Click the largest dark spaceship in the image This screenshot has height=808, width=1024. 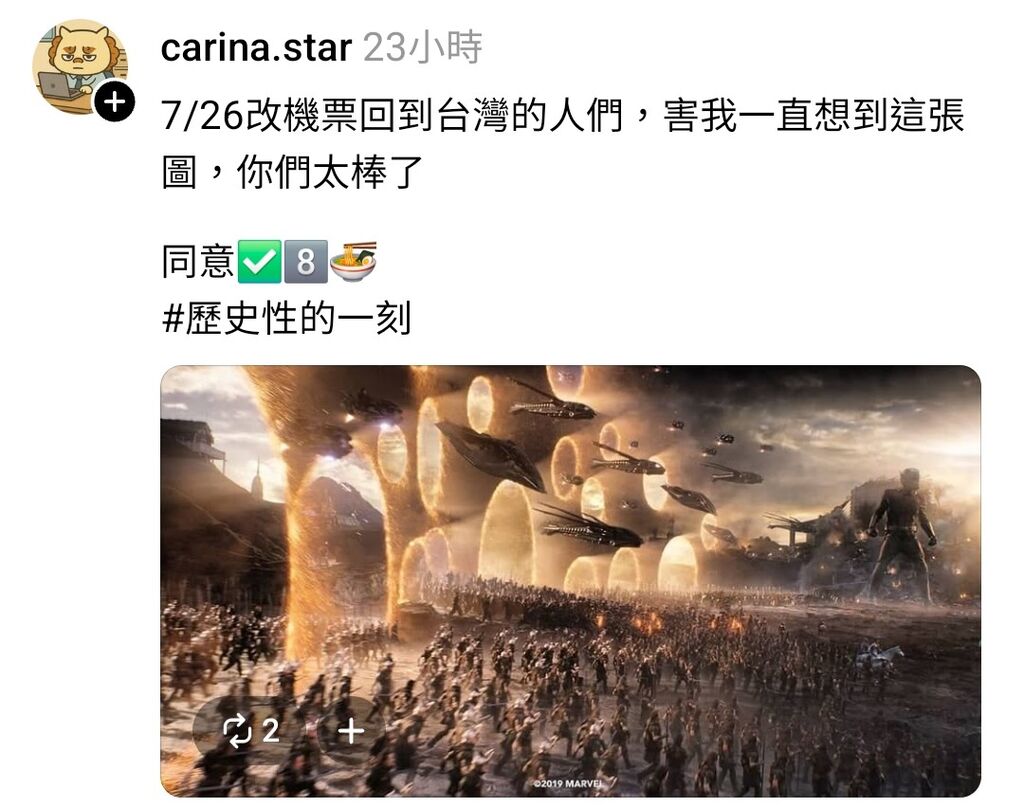[x=490, y=453]
